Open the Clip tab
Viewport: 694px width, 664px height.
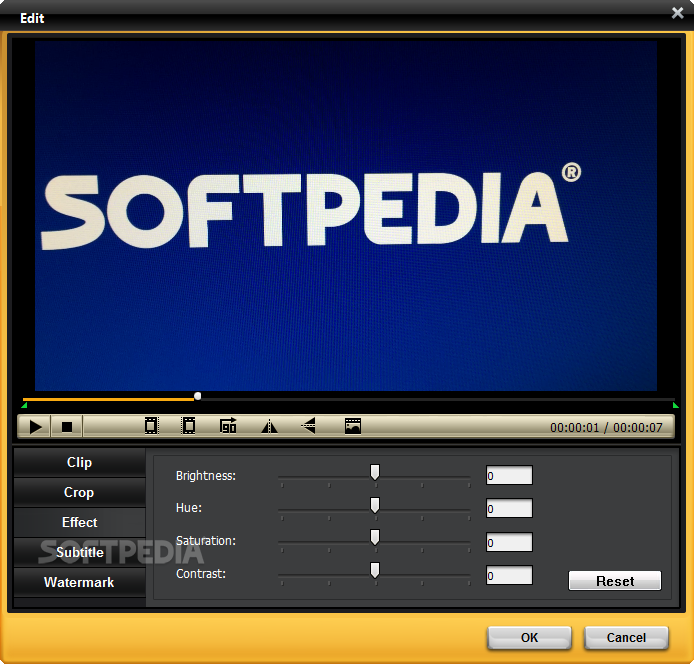[80, 463]
